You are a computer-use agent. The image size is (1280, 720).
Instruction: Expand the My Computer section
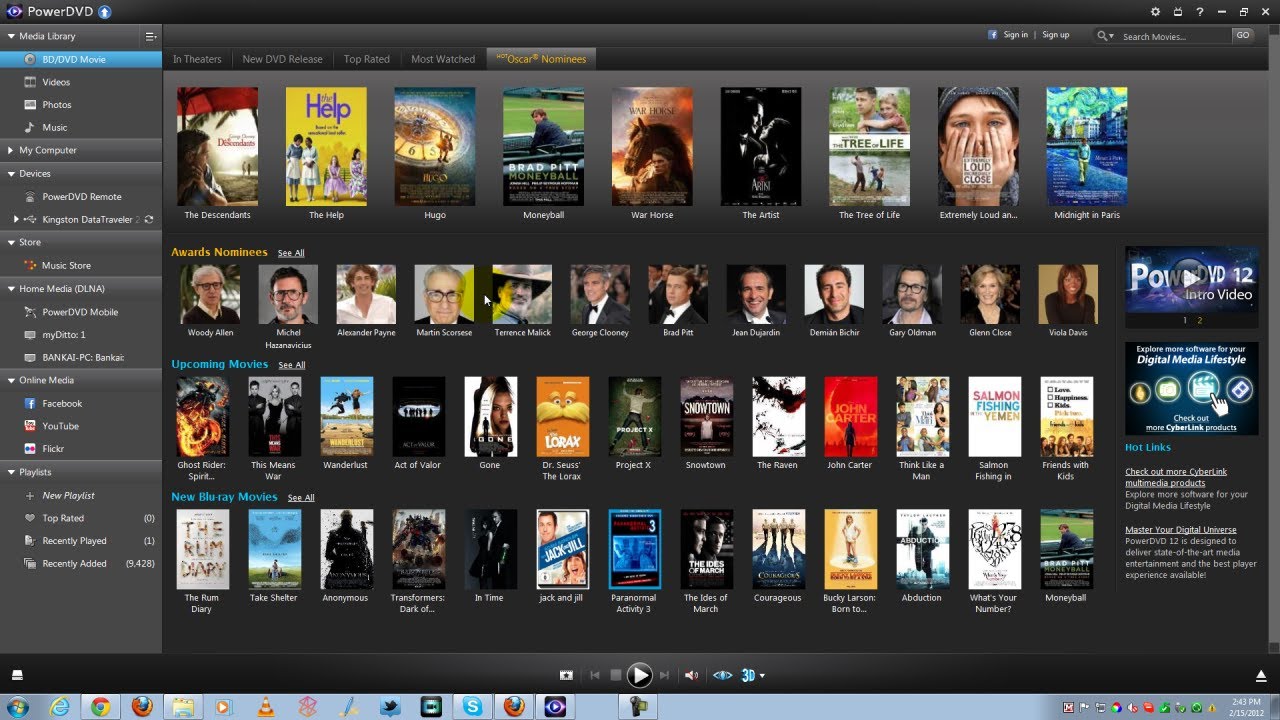pyautogui.click(x=11, y=151)
